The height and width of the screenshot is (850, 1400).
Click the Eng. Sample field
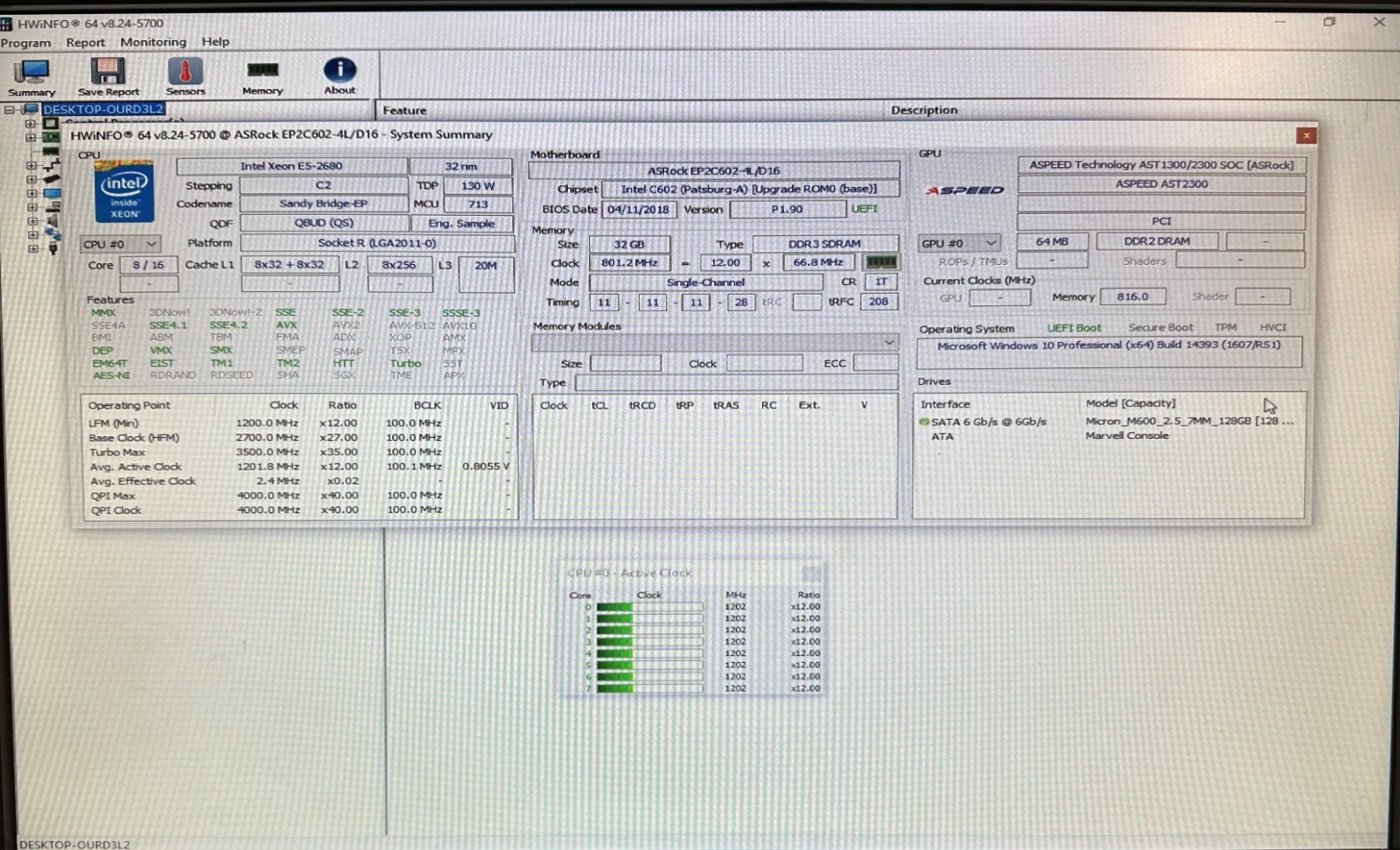pyautogui.click(x=461, y=224)
